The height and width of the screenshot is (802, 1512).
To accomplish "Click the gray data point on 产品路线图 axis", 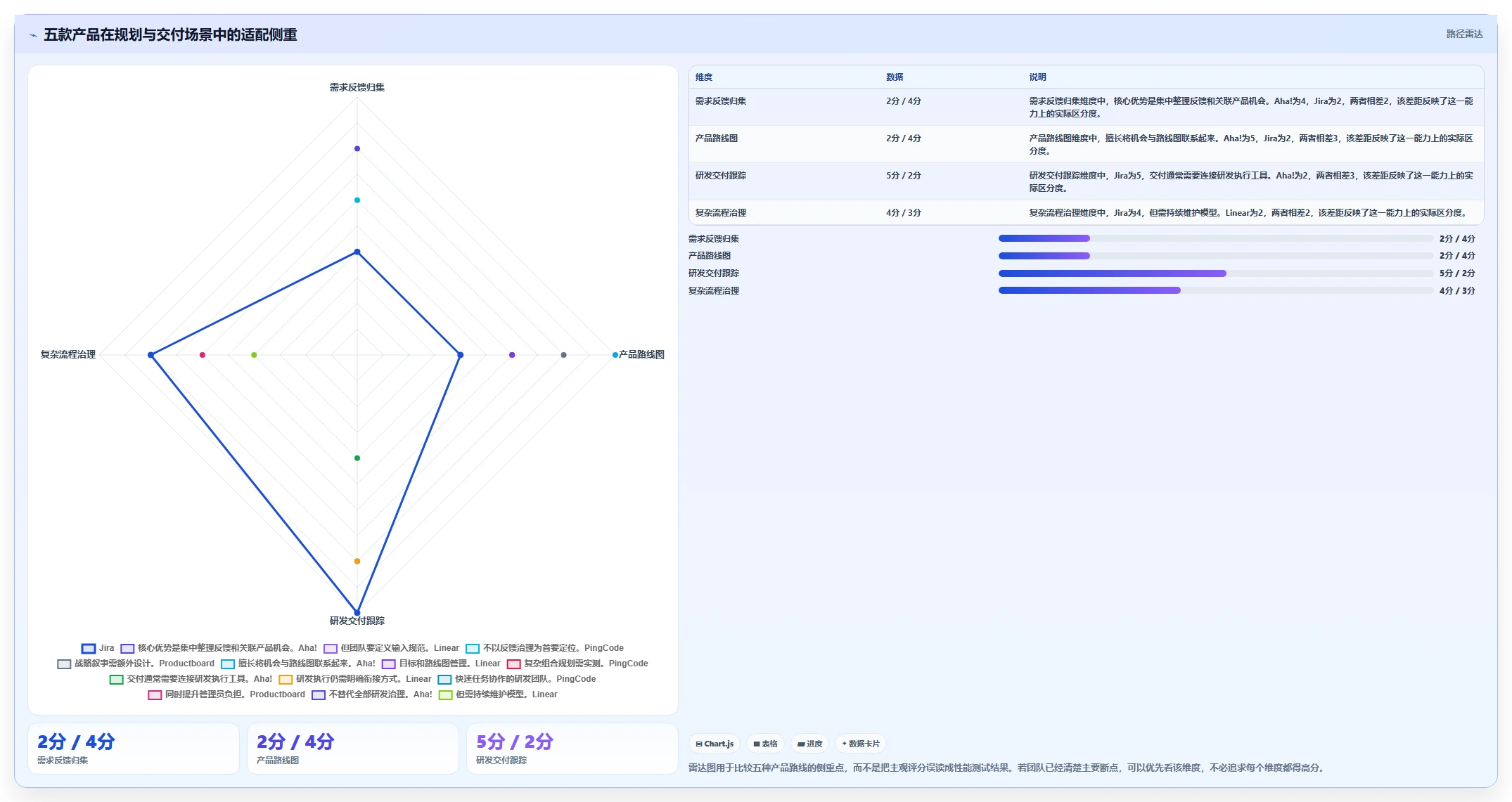I will [x=563, y=355].
